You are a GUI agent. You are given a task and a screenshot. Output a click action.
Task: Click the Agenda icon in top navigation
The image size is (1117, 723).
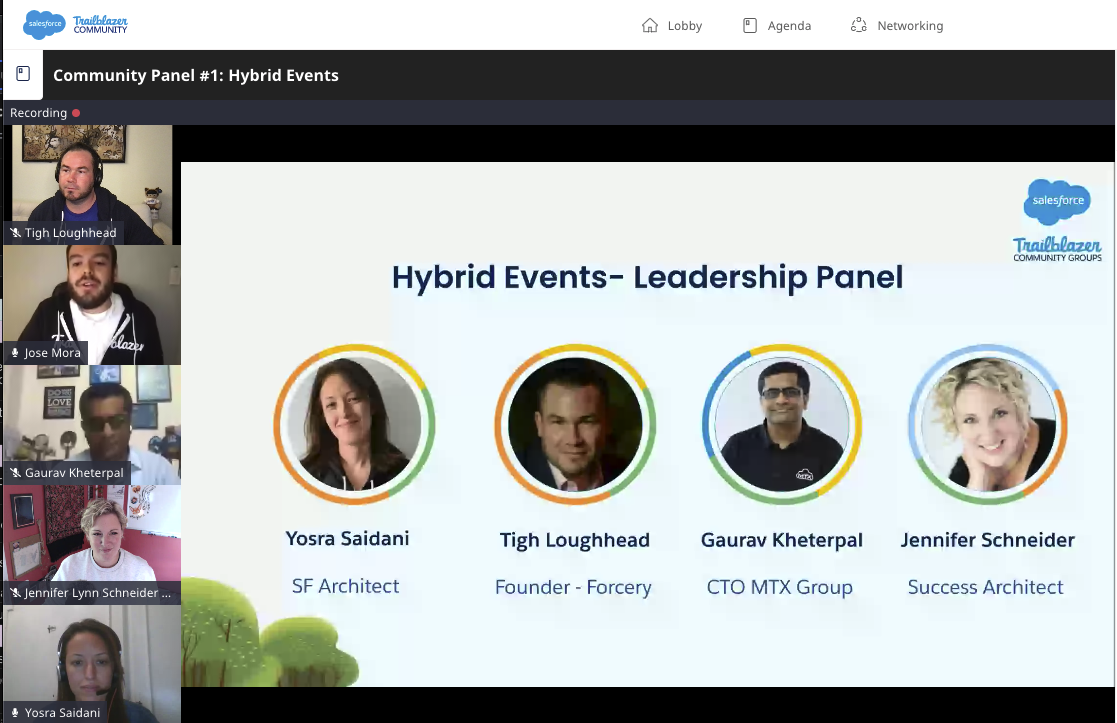(749, 26)
